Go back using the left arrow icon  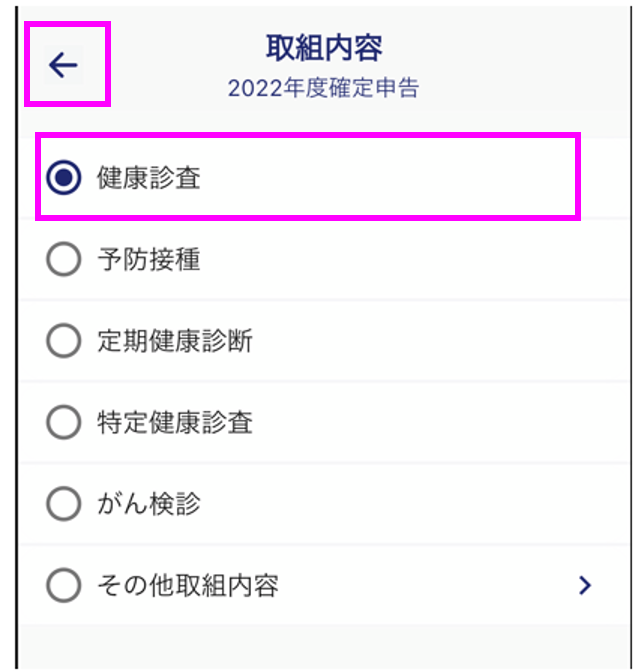click(x=63, y=65)
